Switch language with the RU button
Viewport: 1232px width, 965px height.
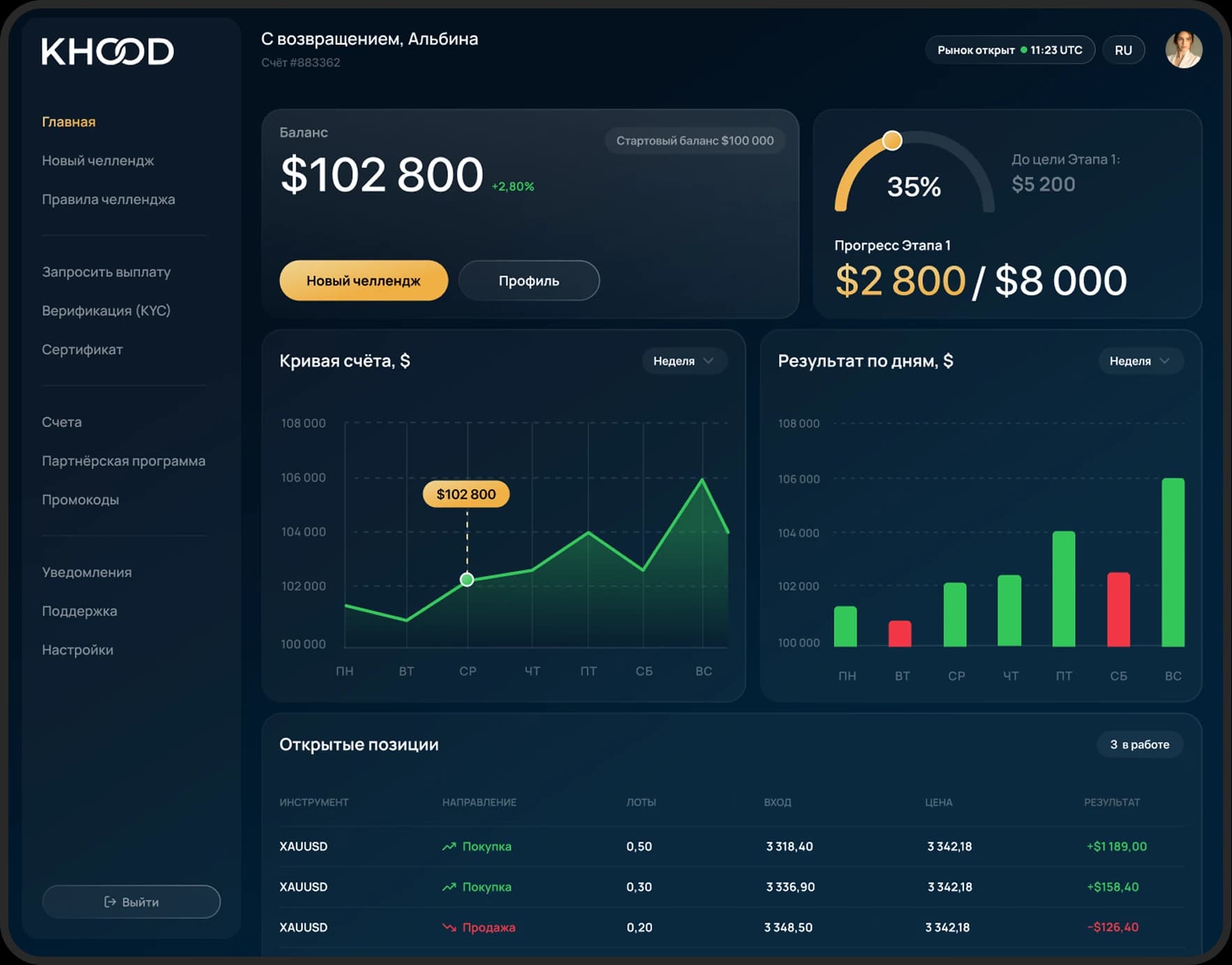point(1123,50)
